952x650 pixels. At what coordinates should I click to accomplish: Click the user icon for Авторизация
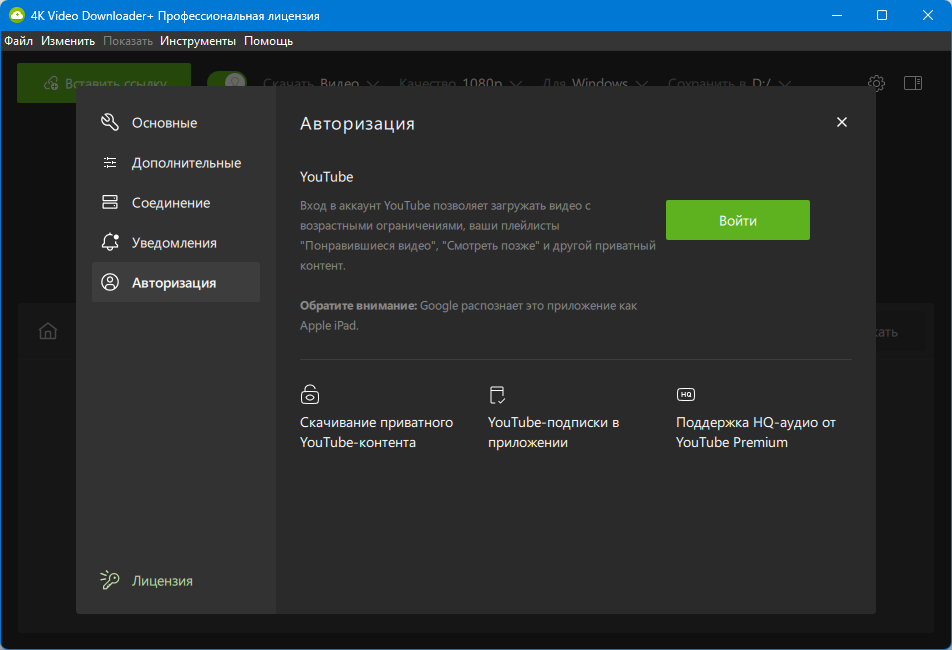tap(110, 282)
